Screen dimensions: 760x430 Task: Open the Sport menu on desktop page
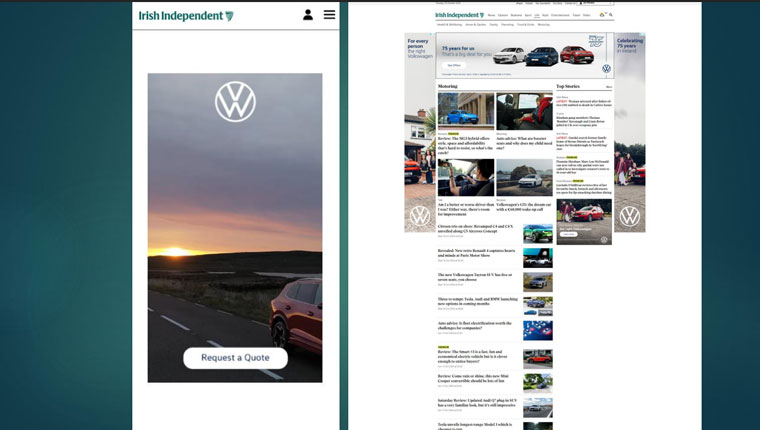(x=528, y=15)
